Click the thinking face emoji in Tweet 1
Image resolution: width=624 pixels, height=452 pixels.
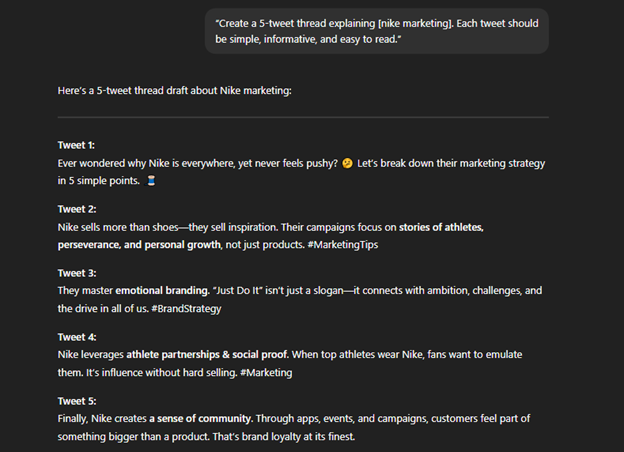click(x=347, y=163)
